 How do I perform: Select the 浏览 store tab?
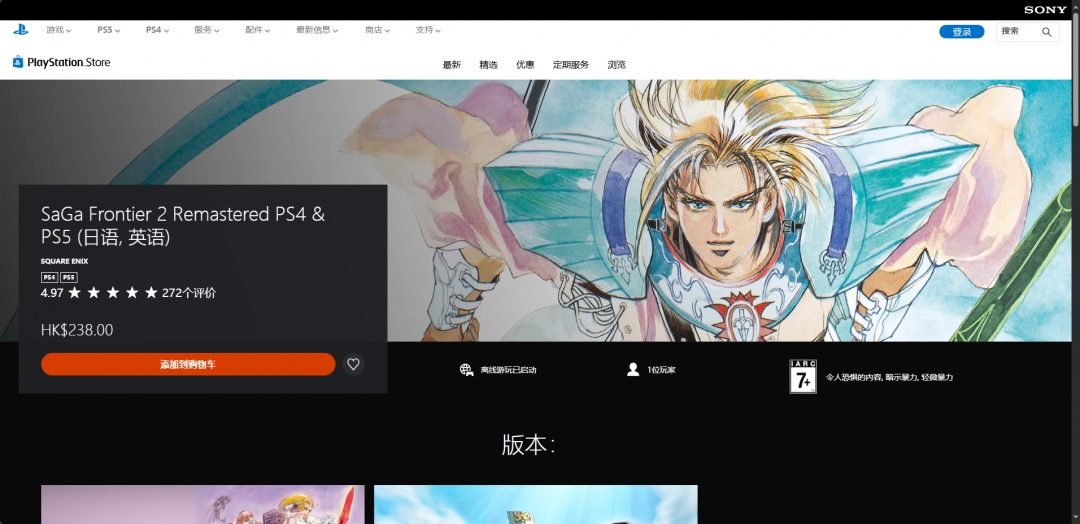(617, 65)
